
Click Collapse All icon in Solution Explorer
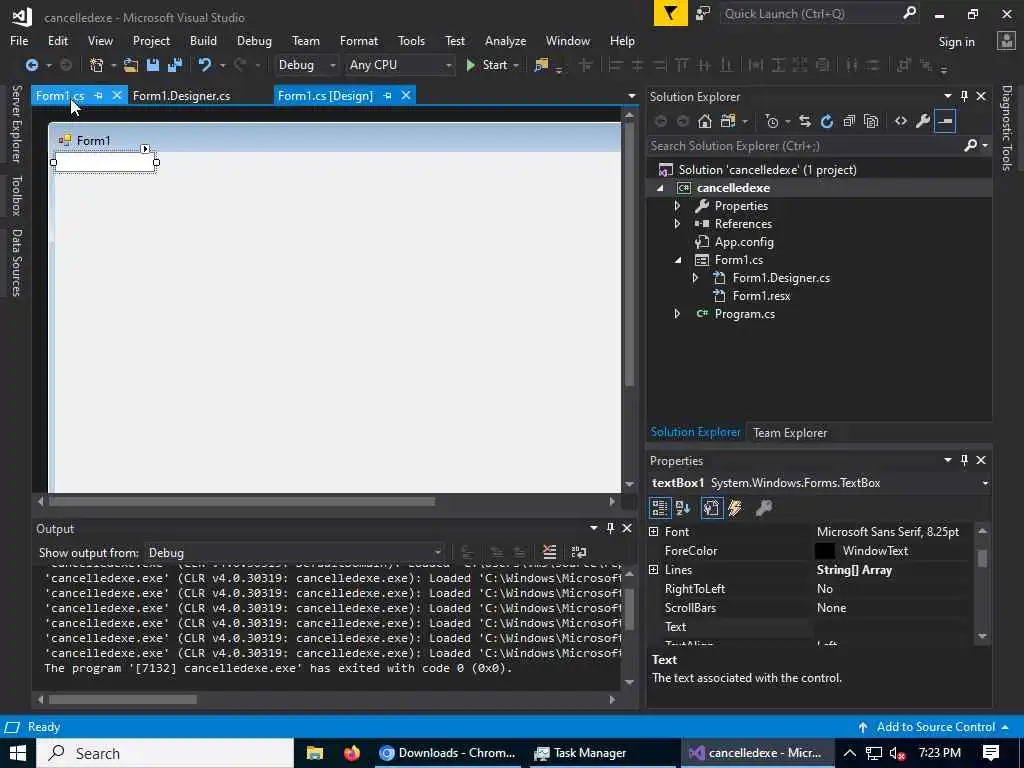click(849, 121)
